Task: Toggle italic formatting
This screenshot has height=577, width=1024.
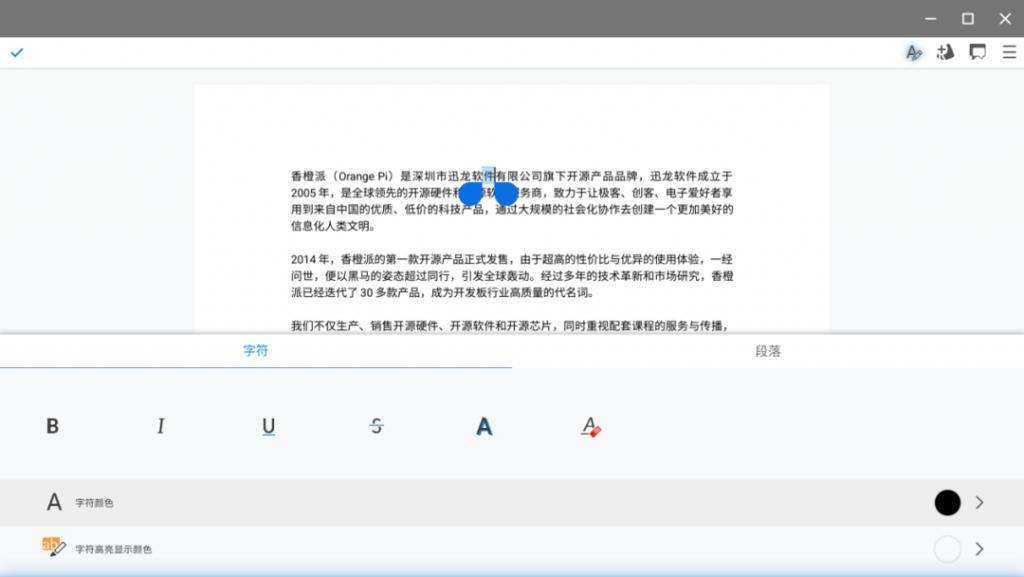Action: [160, 425]
